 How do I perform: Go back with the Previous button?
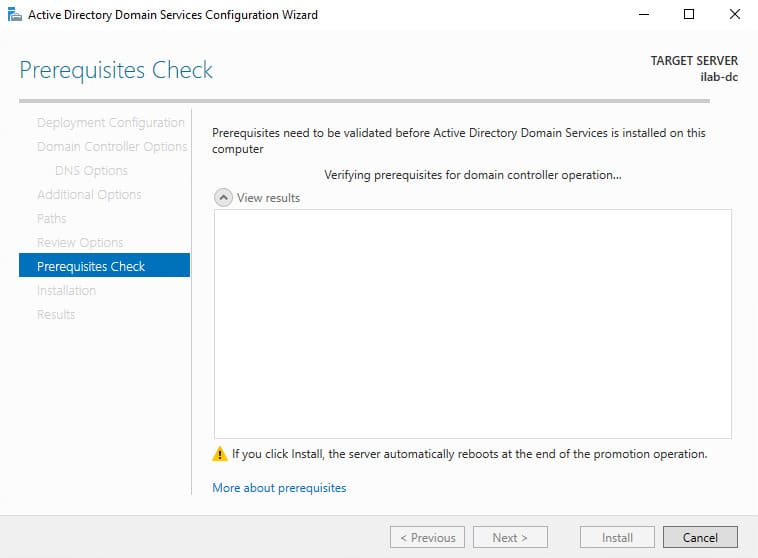point(427,537)
